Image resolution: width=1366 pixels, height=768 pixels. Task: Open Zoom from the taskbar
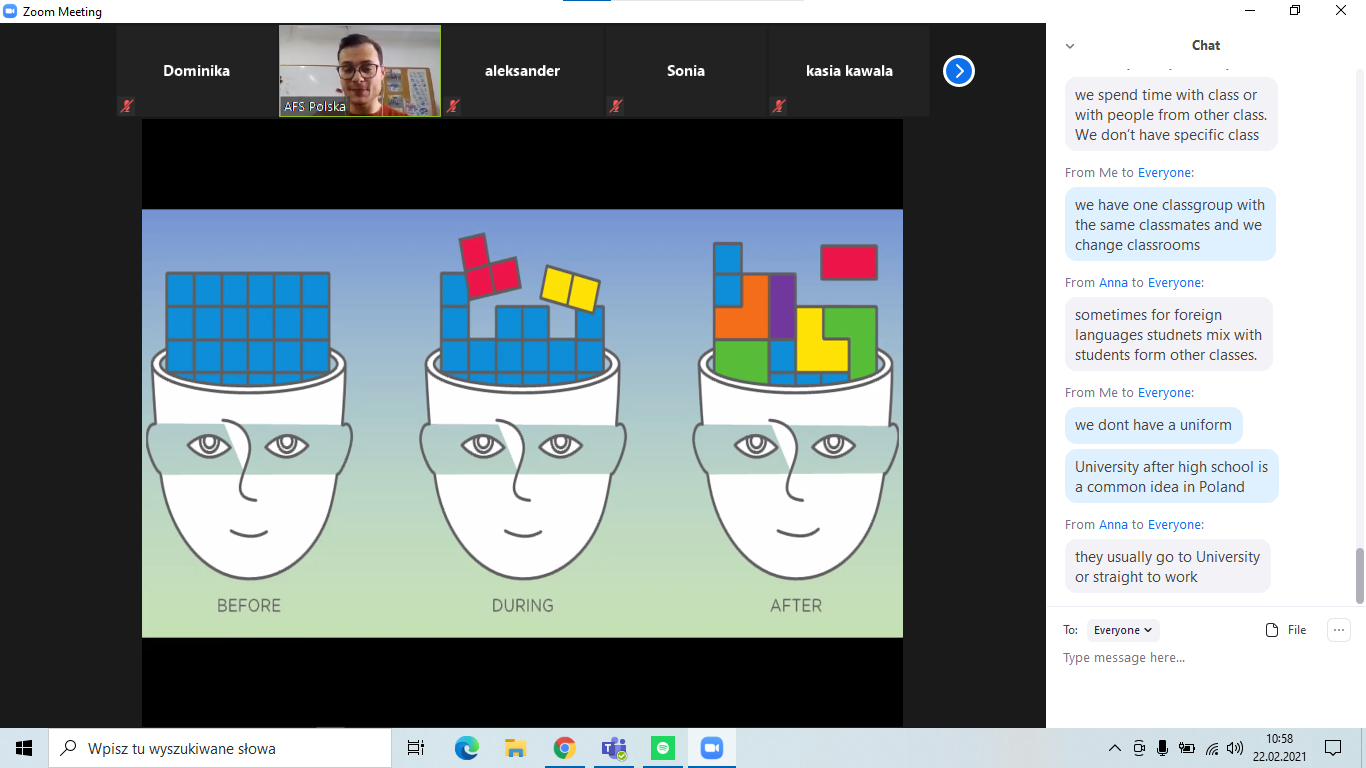point(711,748)
